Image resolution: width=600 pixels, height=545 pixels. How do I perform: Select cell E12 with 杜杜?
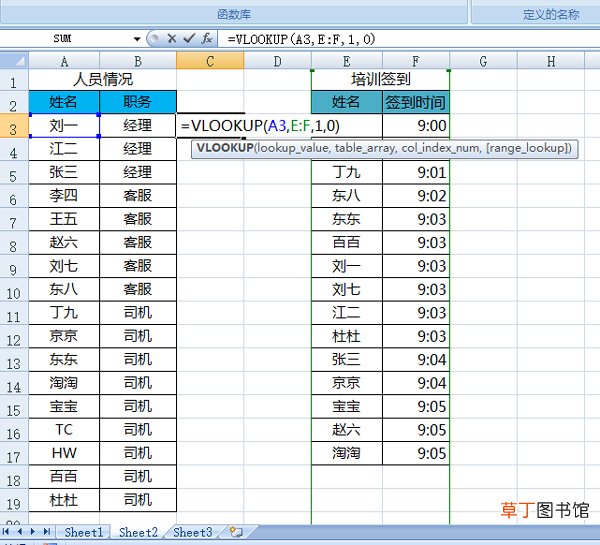point(347,336)
